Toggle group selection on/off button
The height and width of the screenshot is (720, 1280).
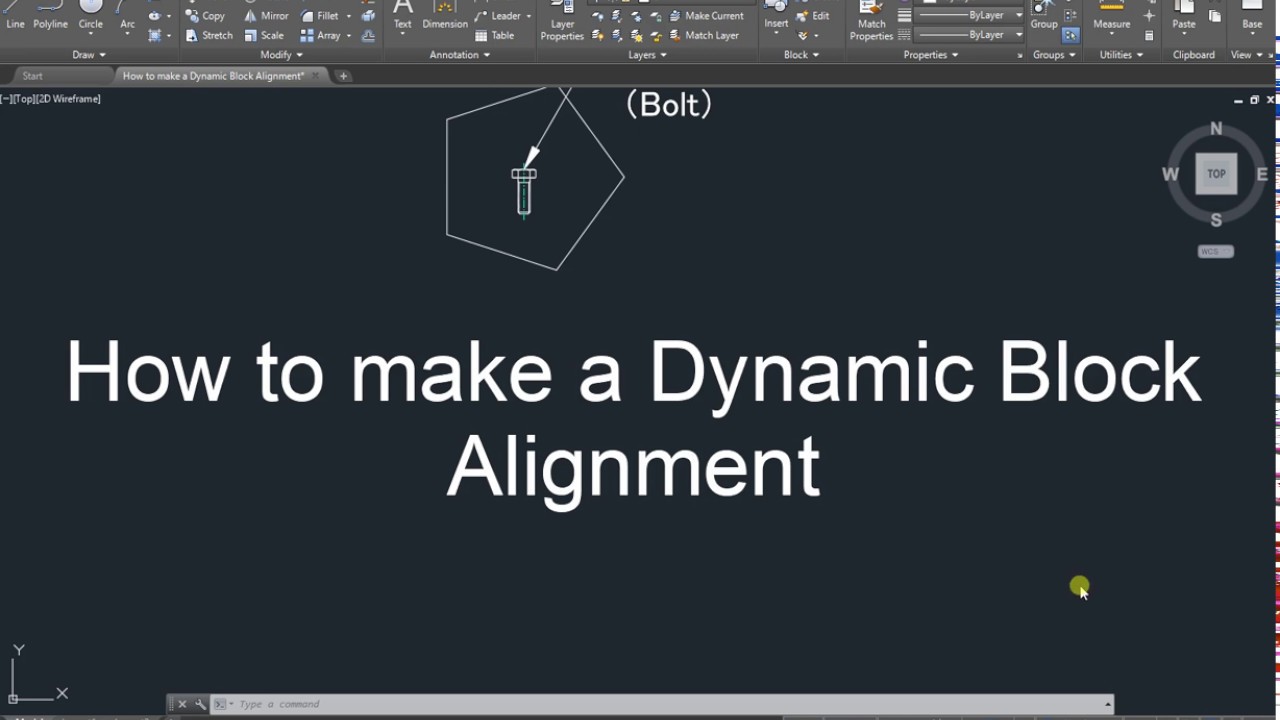[1071, 35]
